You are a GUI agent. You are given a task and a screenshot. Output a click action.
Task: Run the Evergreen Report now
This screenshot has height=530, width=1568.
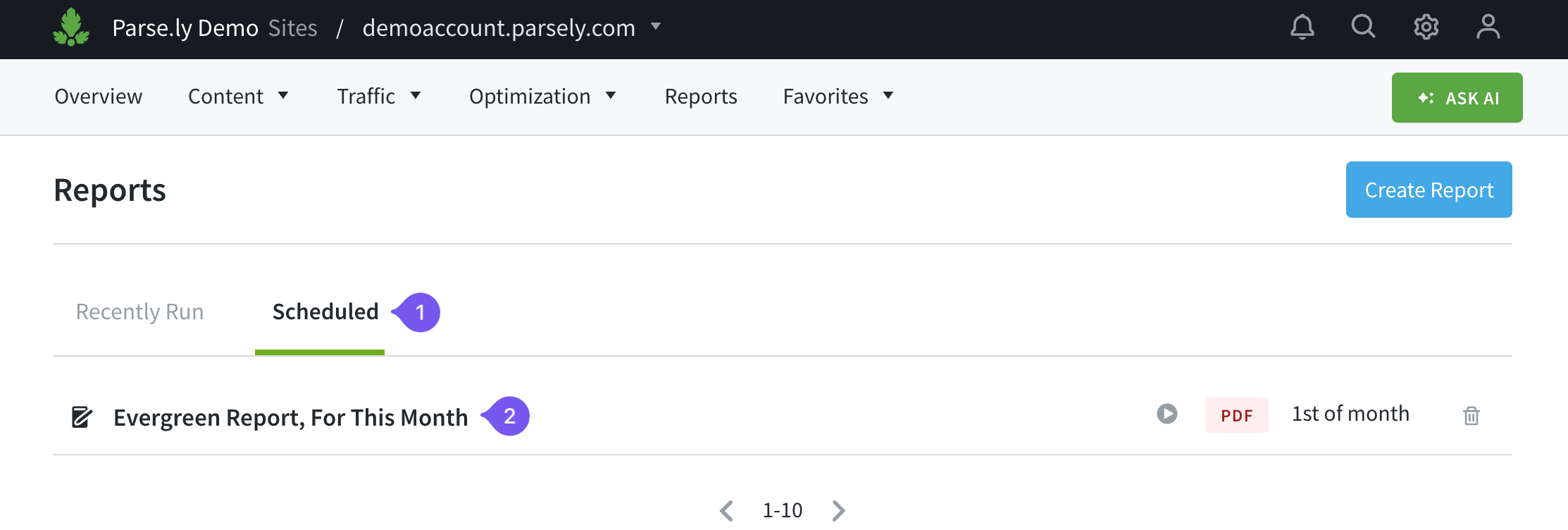(1166, 414)
